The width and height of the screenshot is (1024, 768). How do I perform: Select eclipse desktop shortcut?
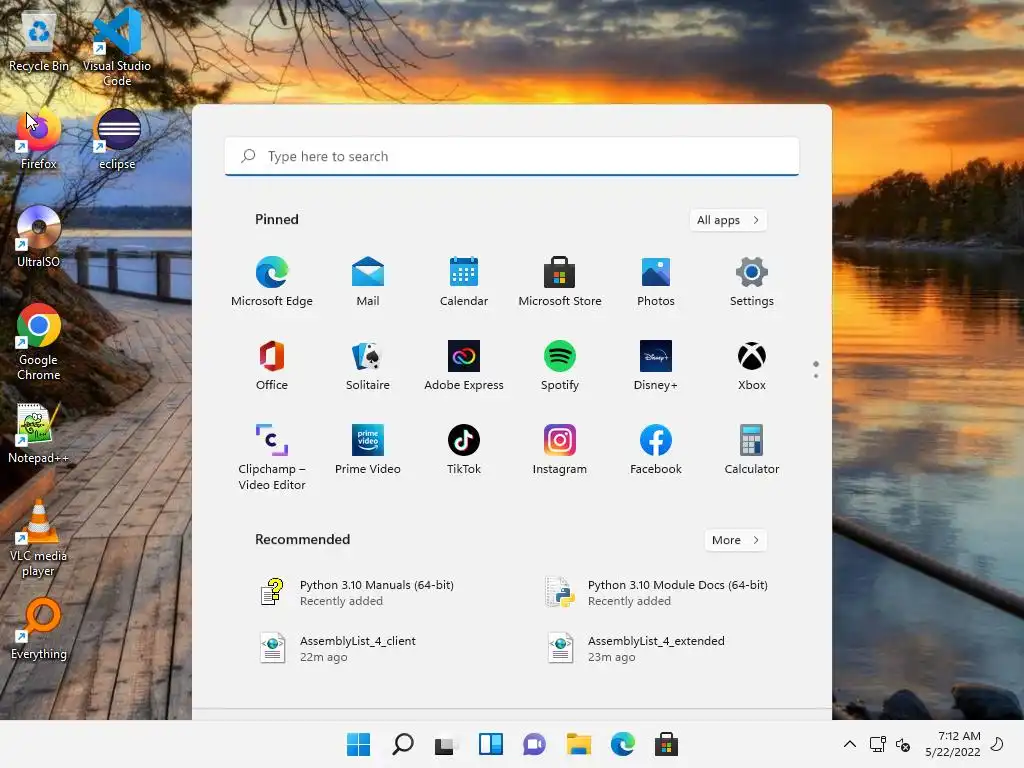point(118,140)
